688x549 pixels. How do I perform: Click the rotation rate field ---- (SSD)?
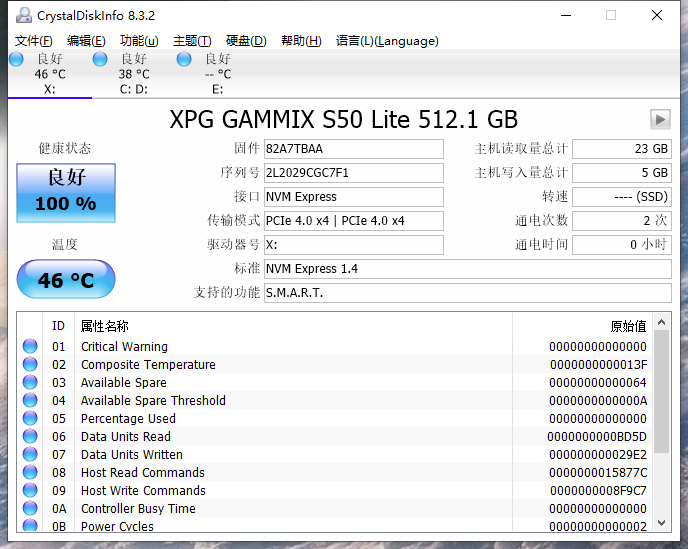pos(622,197)
